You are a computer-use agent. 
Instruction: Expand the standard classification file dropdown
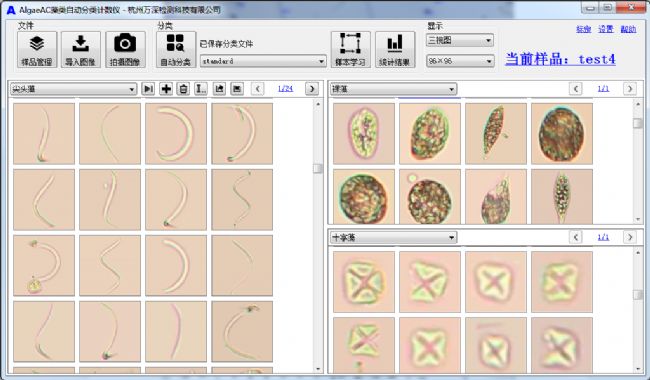coord(263,61)
